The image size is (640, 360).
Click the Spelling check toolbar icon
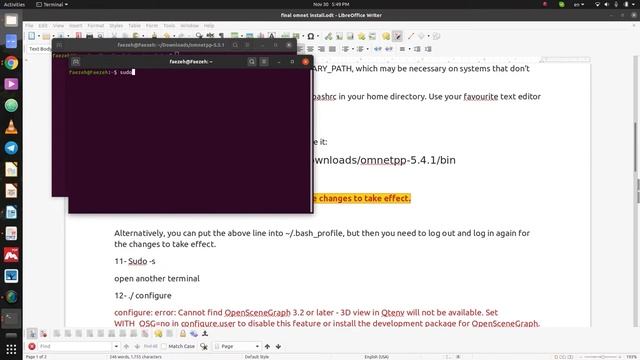click(x=210, y=36)
